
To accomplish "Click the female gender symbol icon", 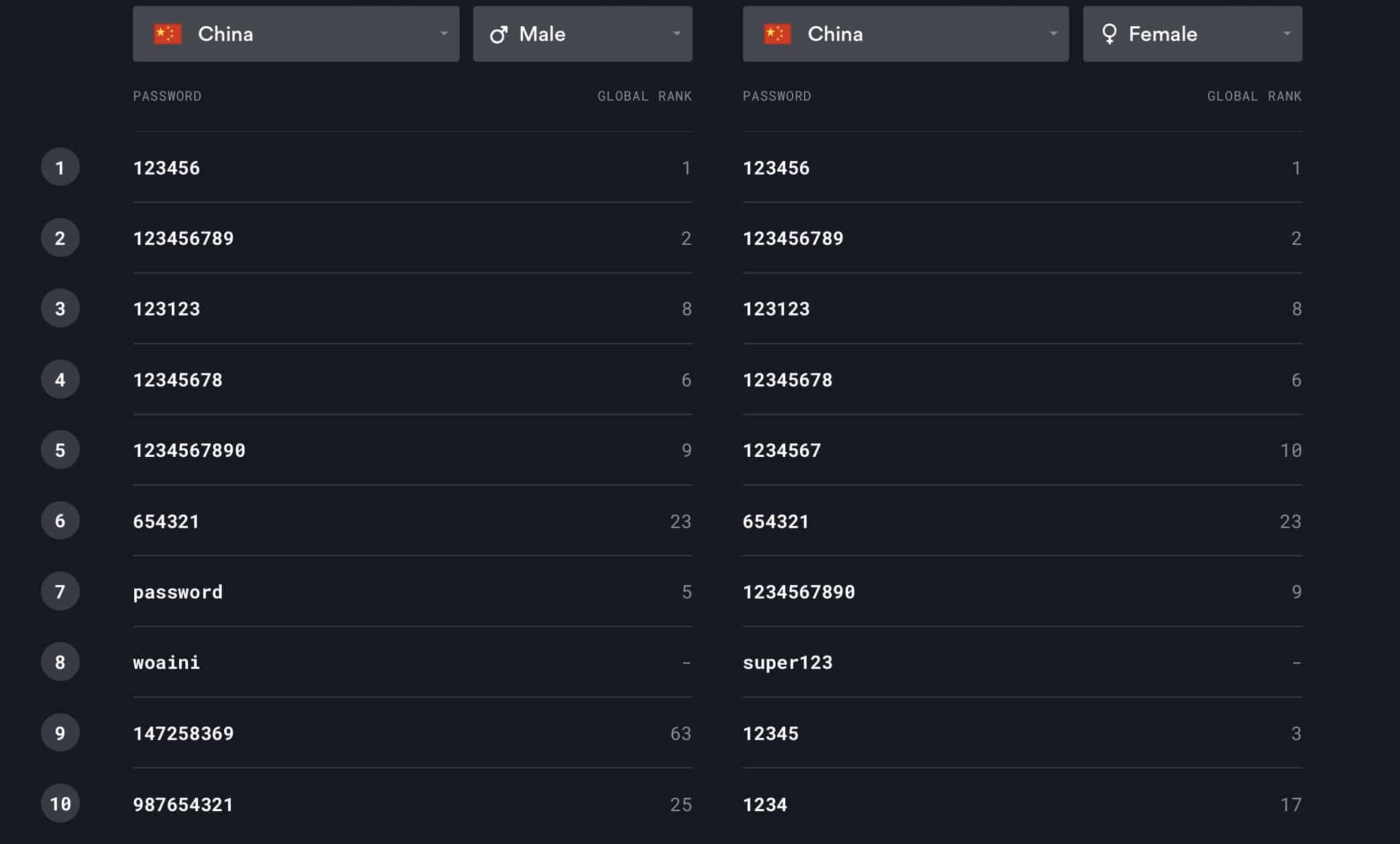I will click(1109, 34).
